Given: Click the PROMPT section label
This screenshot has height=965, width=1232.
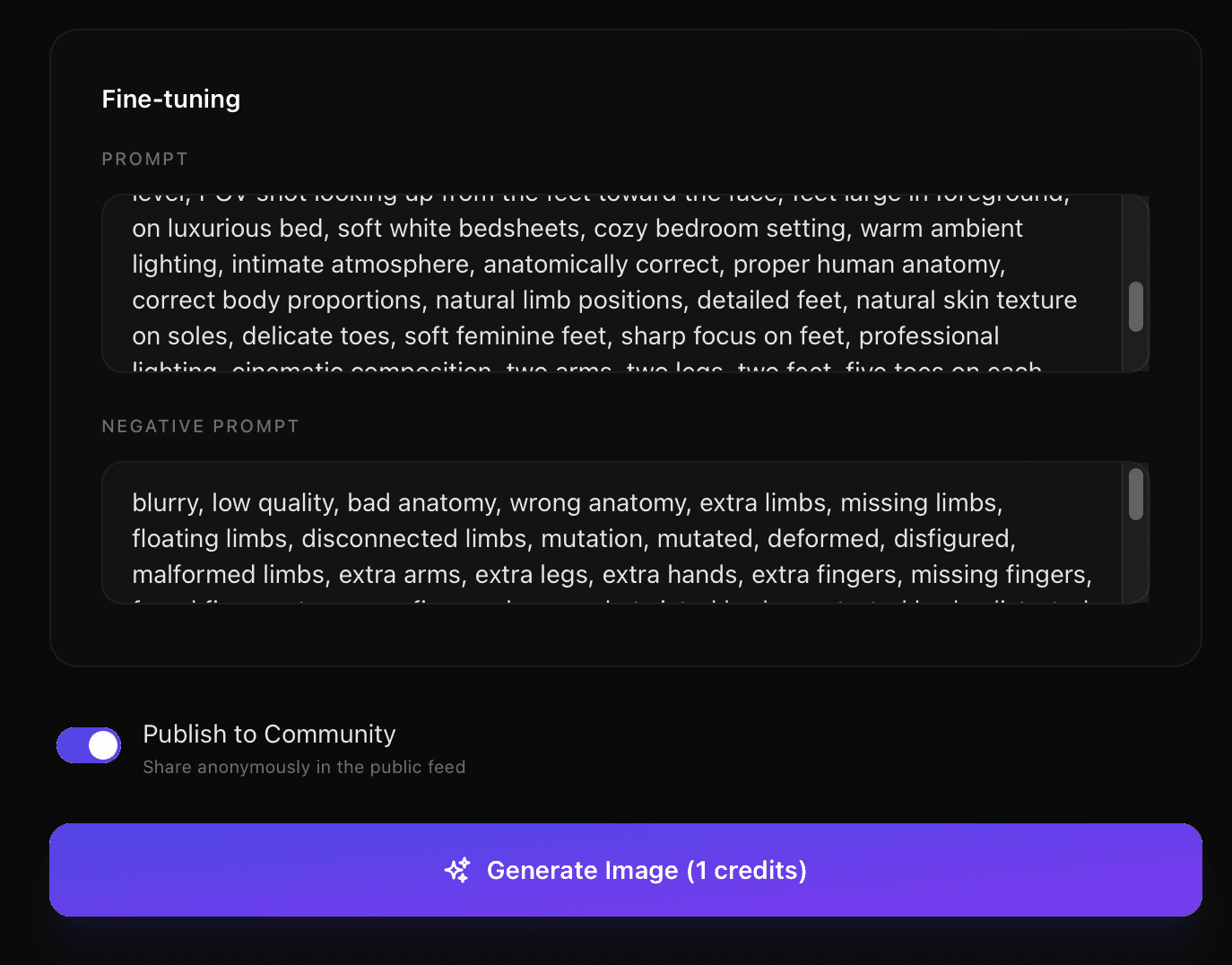Looking at the screenshot, I should 144,159.
